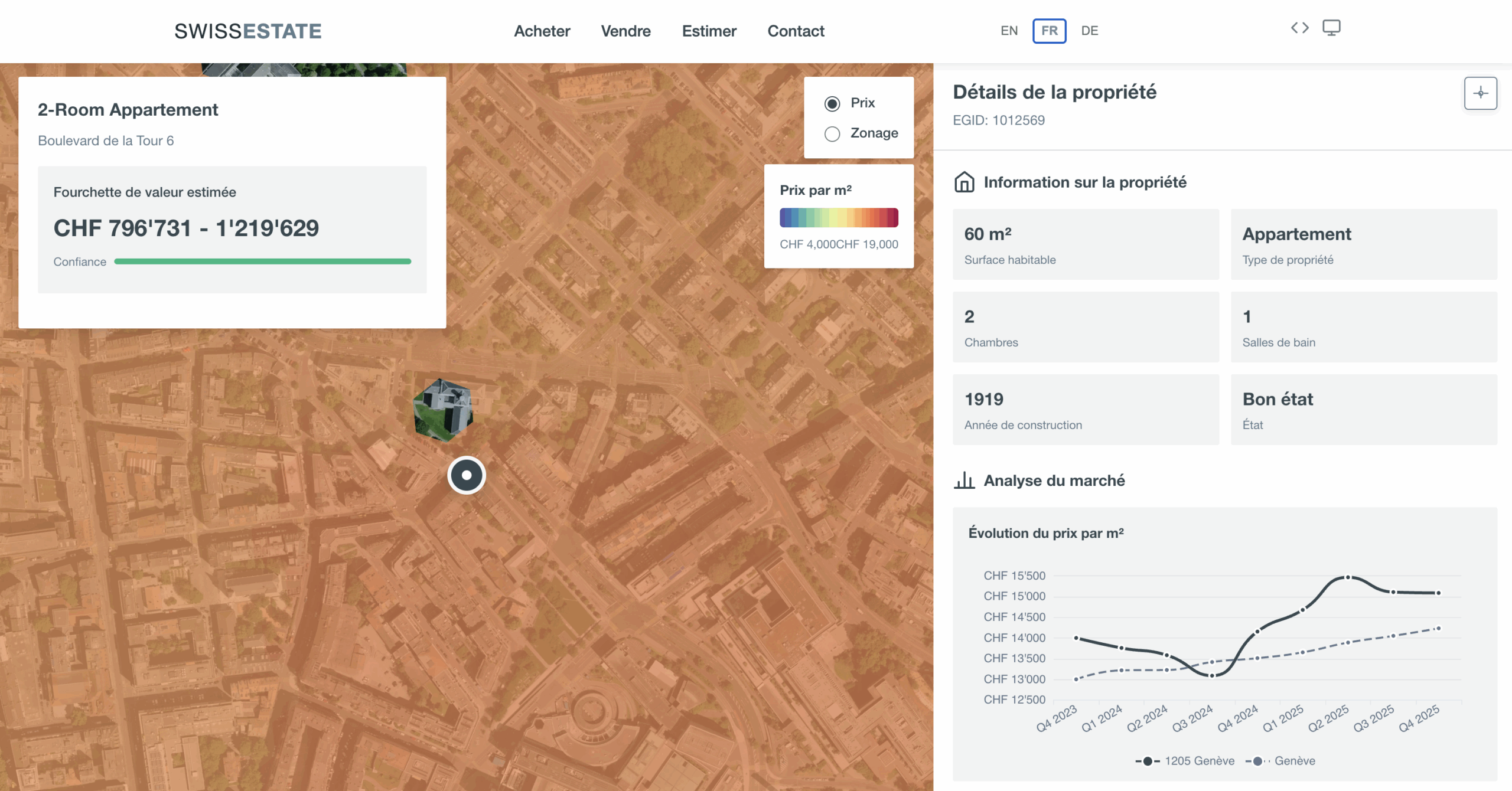Screen dimensions: 1512x791
Task: Click the Contact link
Action: click(796, 31)
